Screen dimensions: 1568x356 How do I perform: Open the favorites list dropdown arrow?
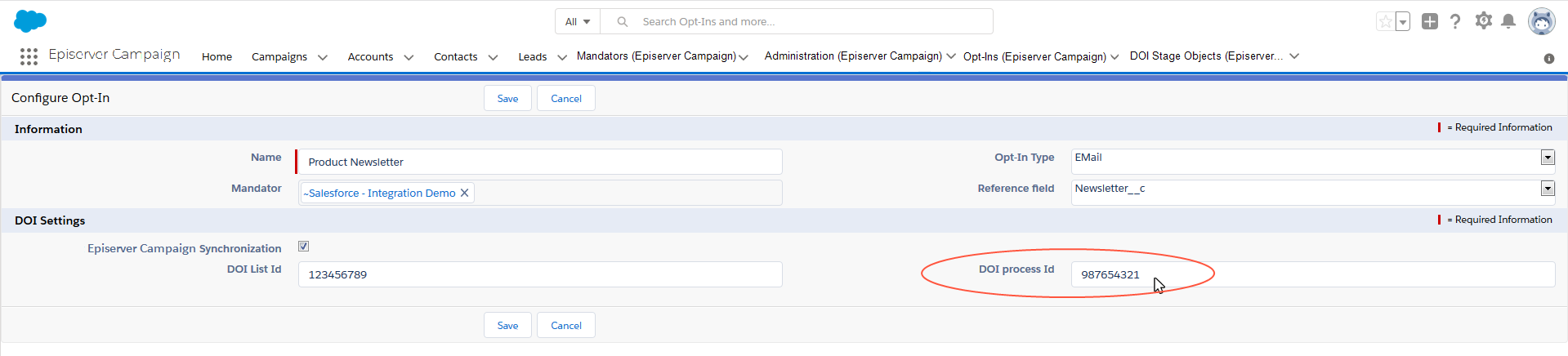1403,21
